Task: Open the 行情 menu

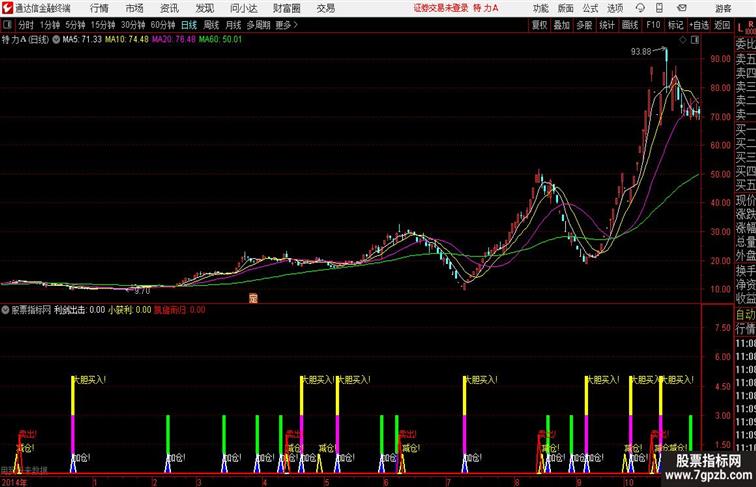Action: click(x=99, y=8)
